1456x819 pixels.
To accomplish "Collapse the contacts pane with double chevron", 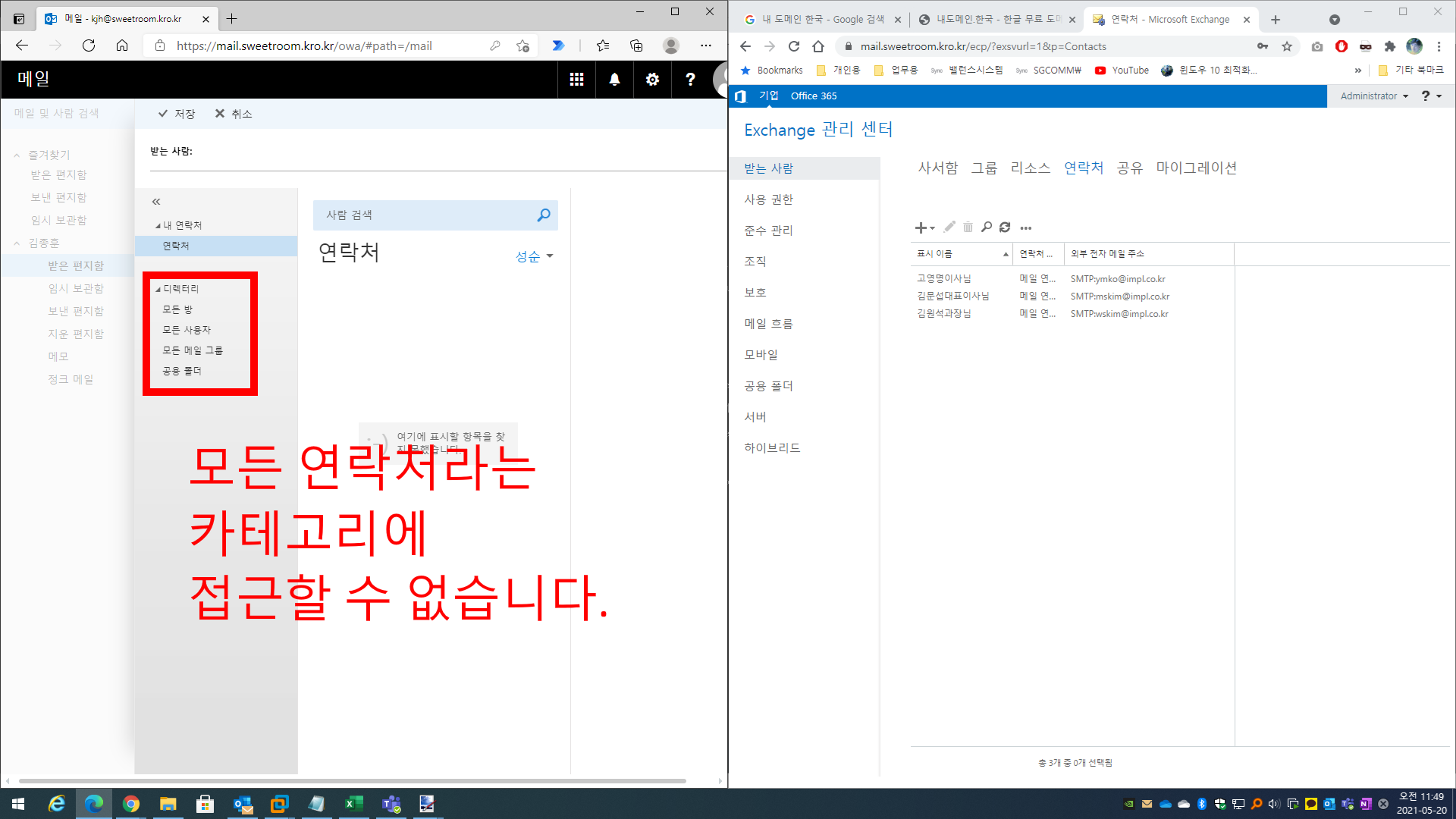I will point(156,202).
